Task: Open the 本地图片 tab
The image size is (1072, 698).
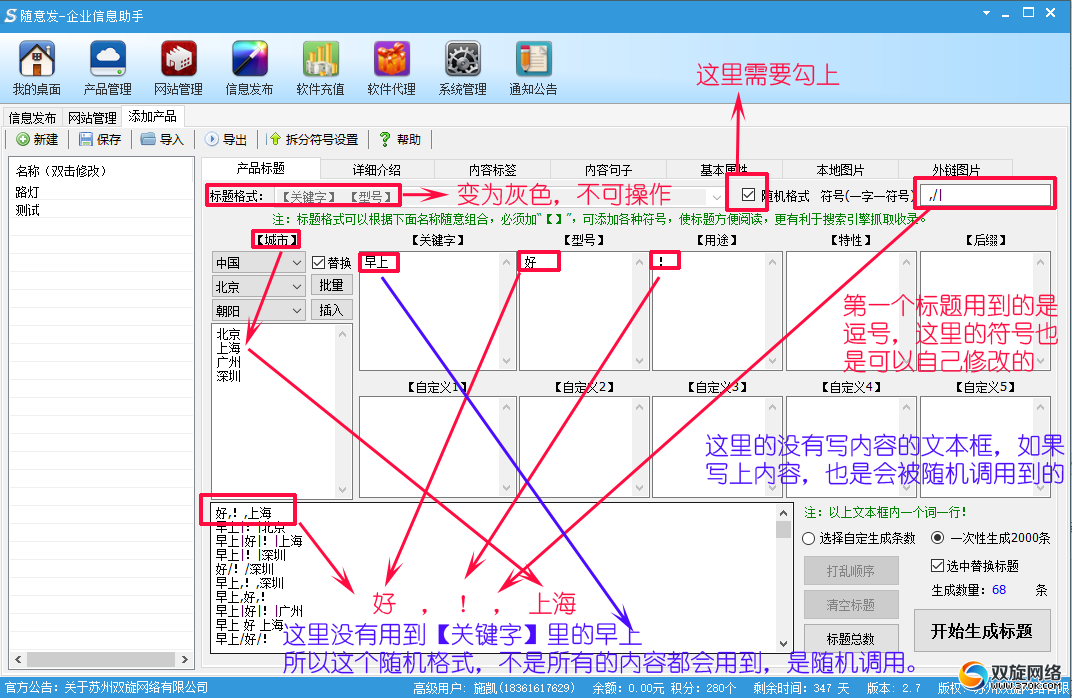Action: [x=840, y=170]
